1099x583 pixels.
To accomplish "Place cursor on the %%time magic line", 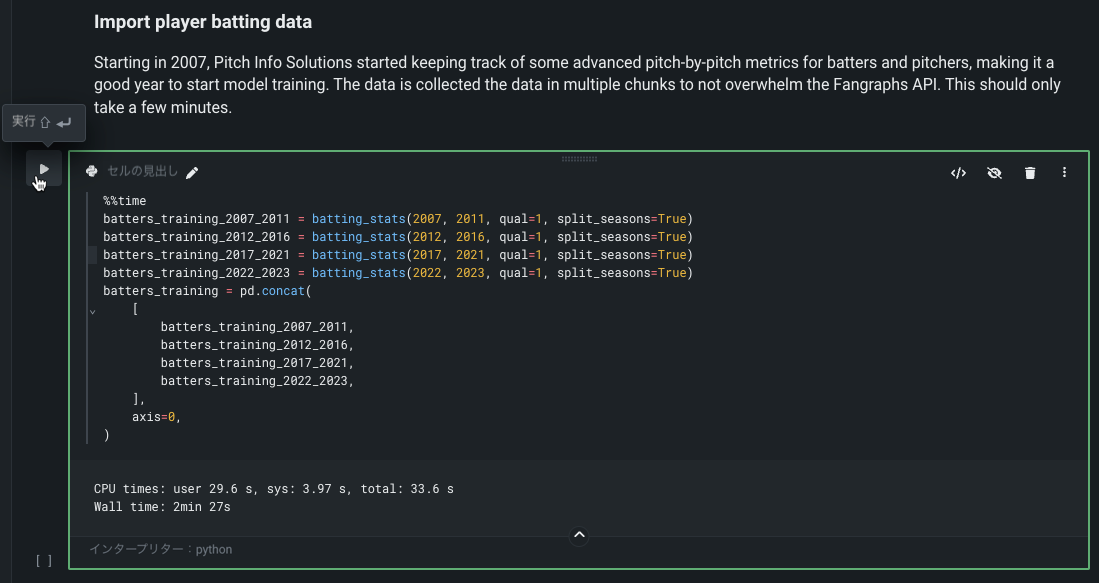I will [124, 201].
